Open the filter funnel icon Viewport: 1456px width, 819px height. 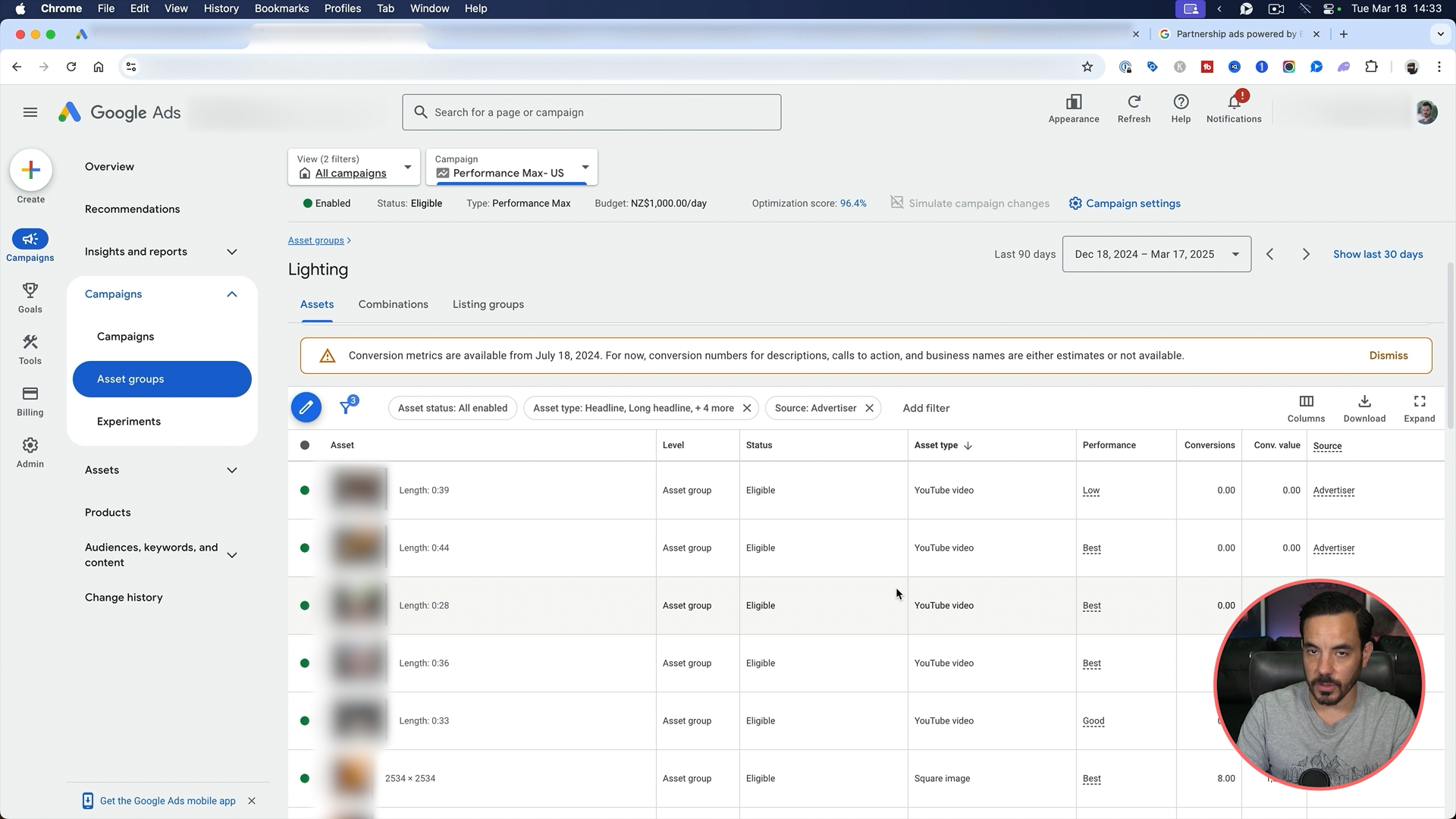click(347, 407)
